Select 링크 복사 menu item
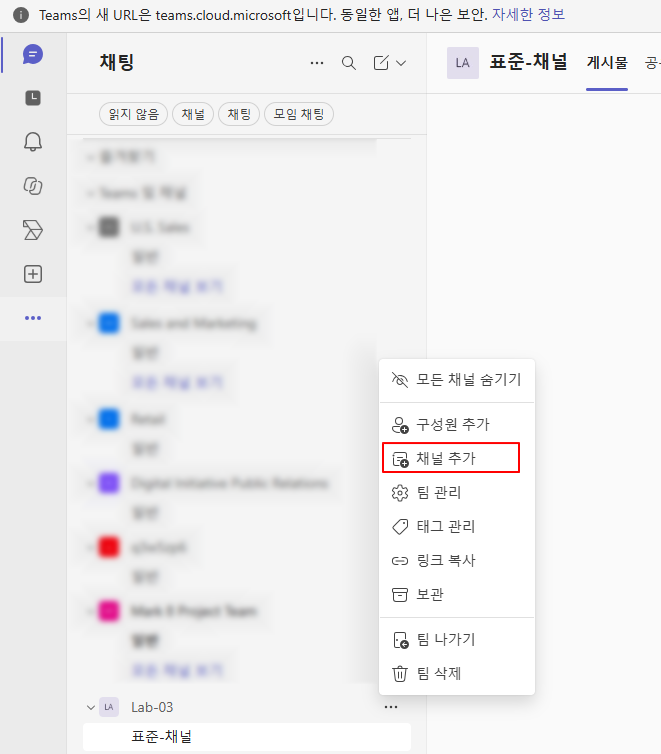661x754 pixels. (x=457, y=561)
